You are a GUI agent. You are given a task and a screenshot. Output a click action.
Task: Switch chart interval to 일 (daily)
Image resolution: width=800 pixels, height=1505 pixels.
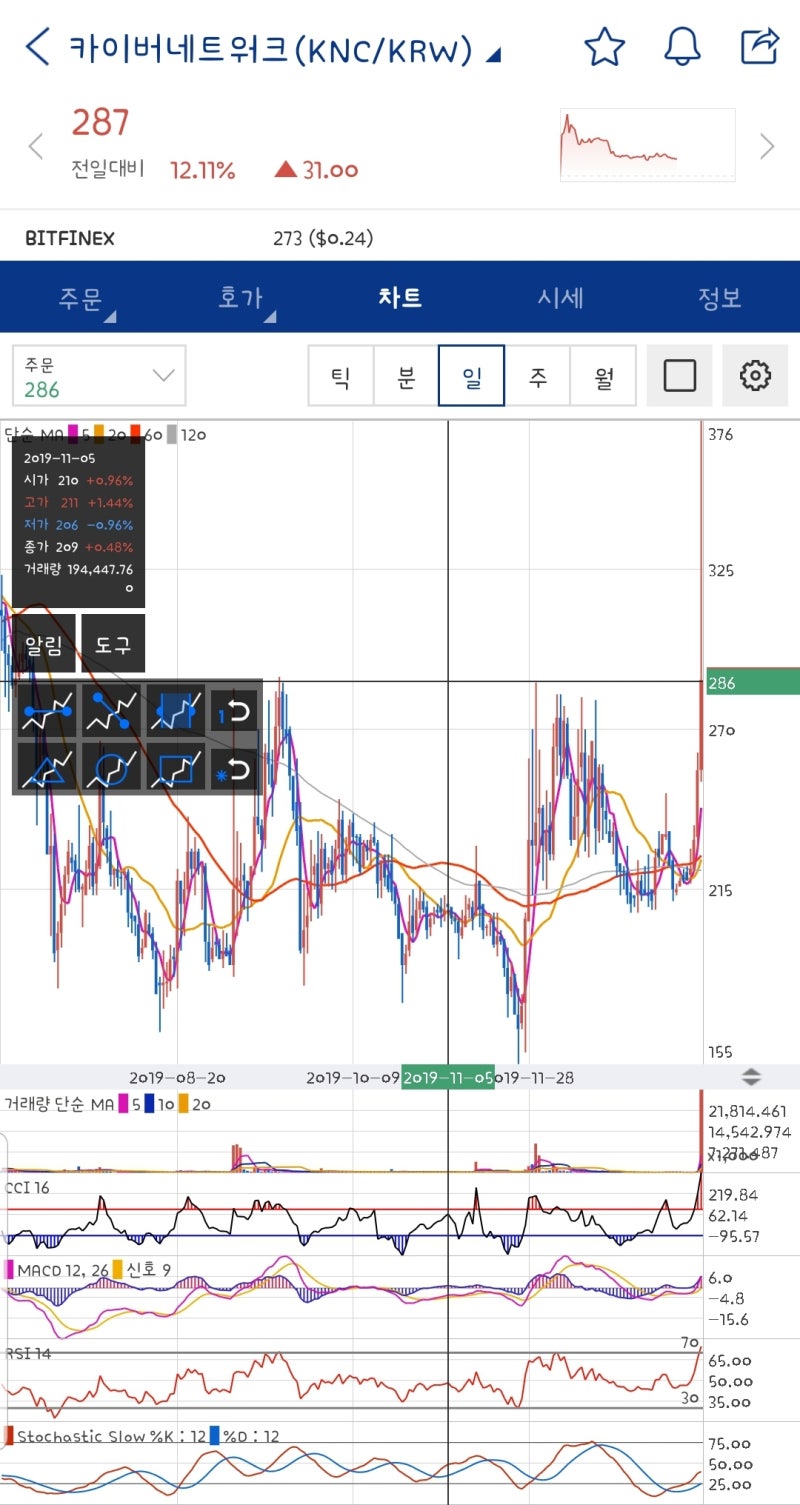pyautogui.click(x=471, y=376)
